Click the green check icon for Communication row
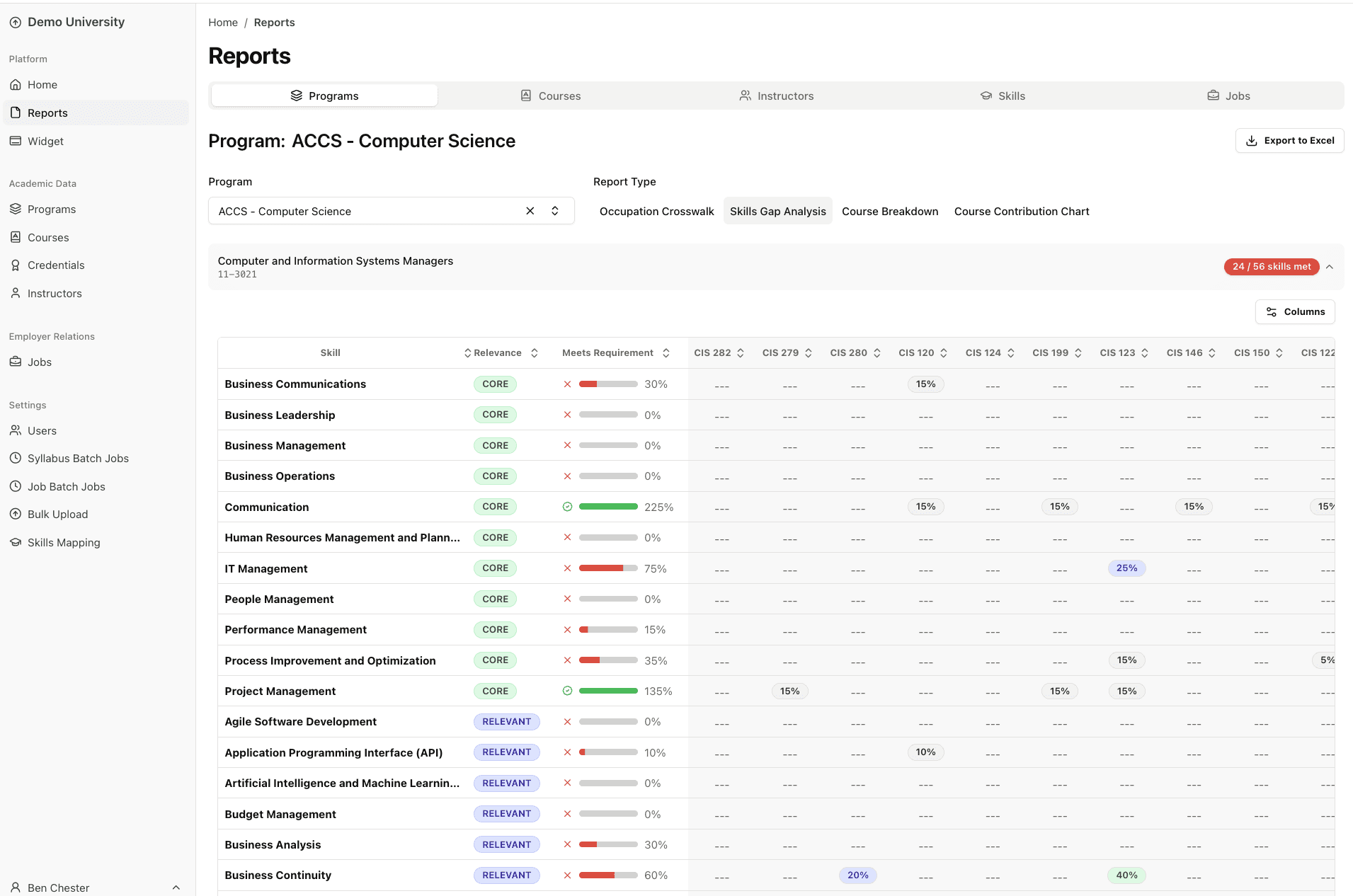The height and width of the screenshot is (896, 1353). [567, 507]
